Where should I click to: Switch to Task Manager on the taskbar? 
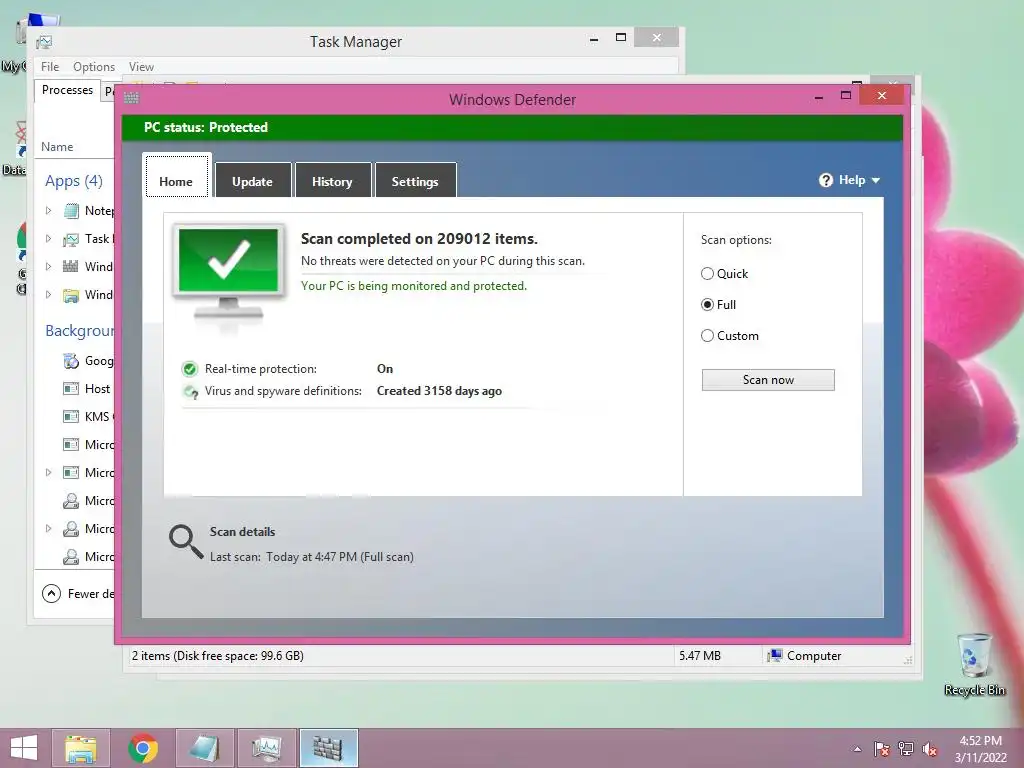click(266, 748)
